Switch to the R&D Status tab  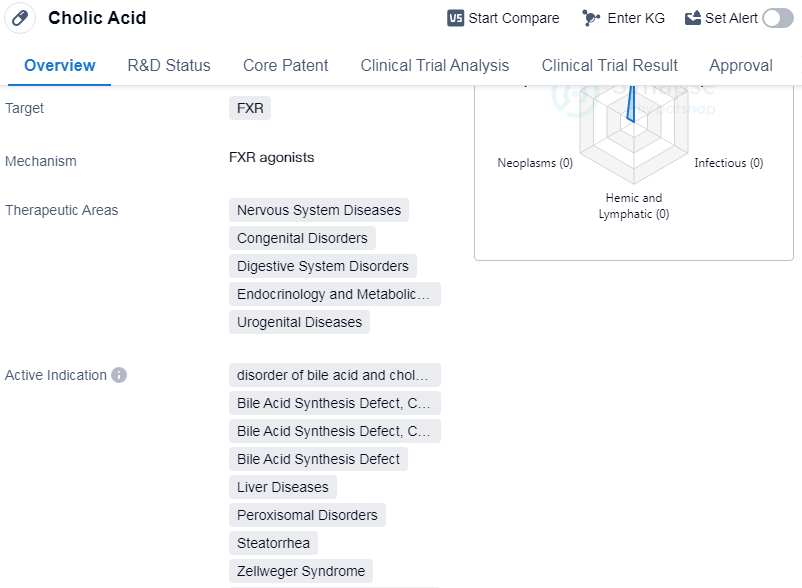click(x=169, y=65)
